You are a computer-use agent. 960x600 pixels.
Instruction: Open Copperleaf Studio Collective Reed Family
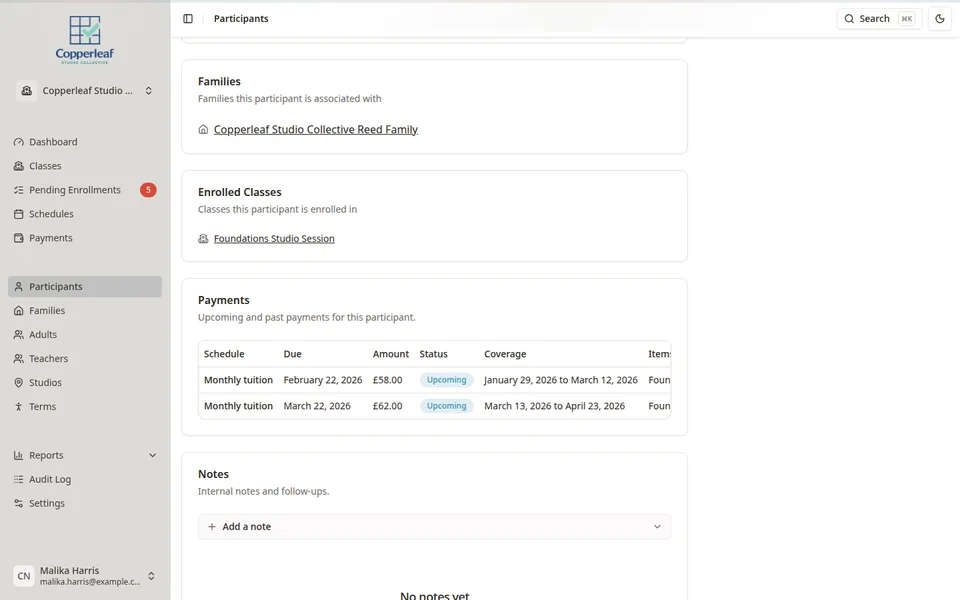click(316, 129)
